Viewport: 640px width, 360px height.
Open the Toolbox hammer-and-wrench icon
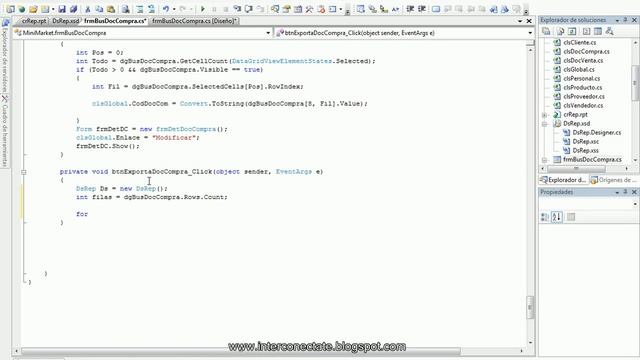pos(309,9)
